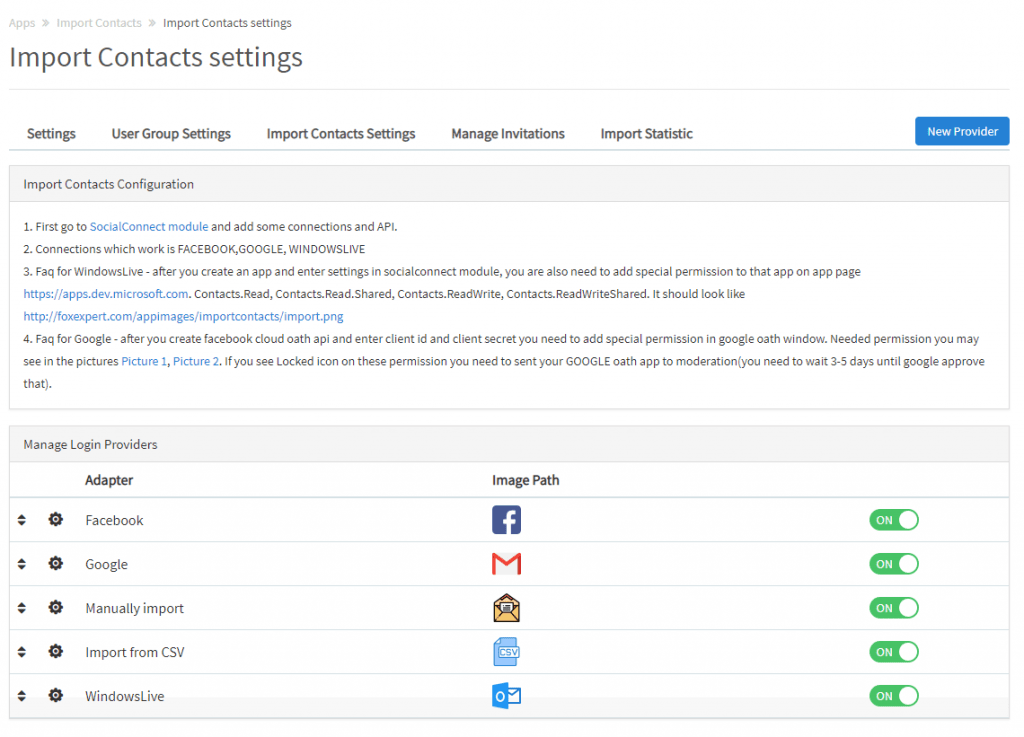Screen dimensions: 1024x737
Task: Select the Manually import envelope icon
Action: (x=506, y=607)
